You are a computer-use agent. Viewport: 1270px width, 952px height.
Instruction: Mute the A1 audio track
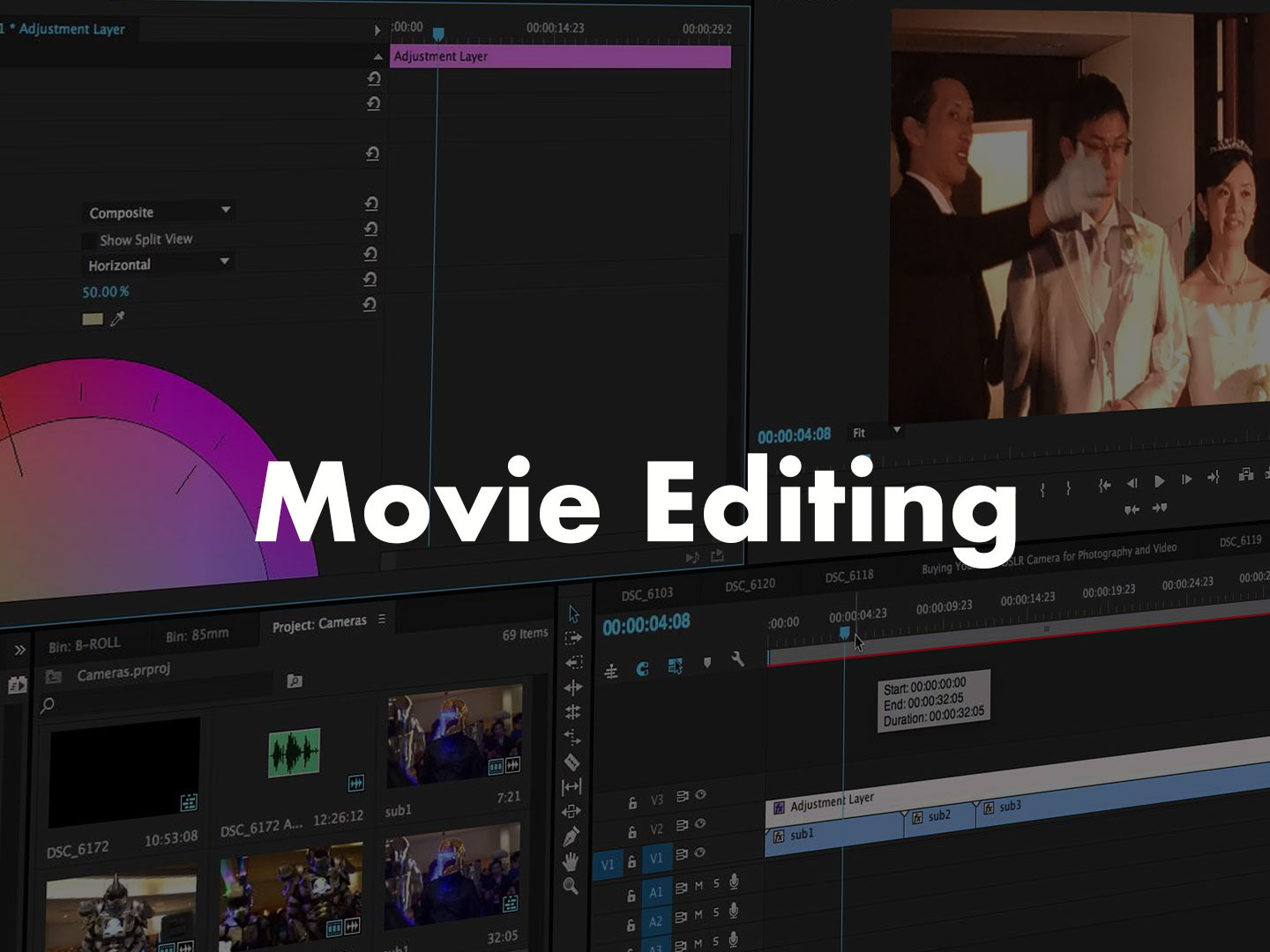[699, 886]
